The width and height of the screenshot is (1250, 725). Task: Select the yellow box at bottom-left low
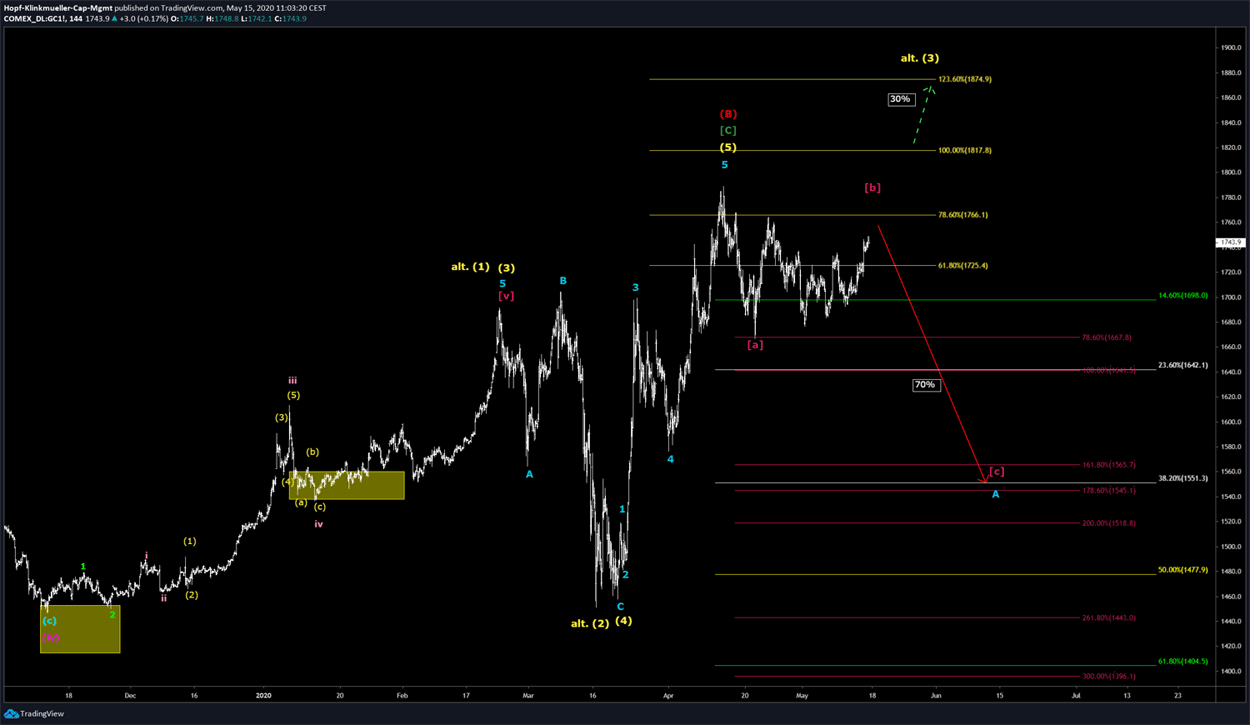pos(80,629)
